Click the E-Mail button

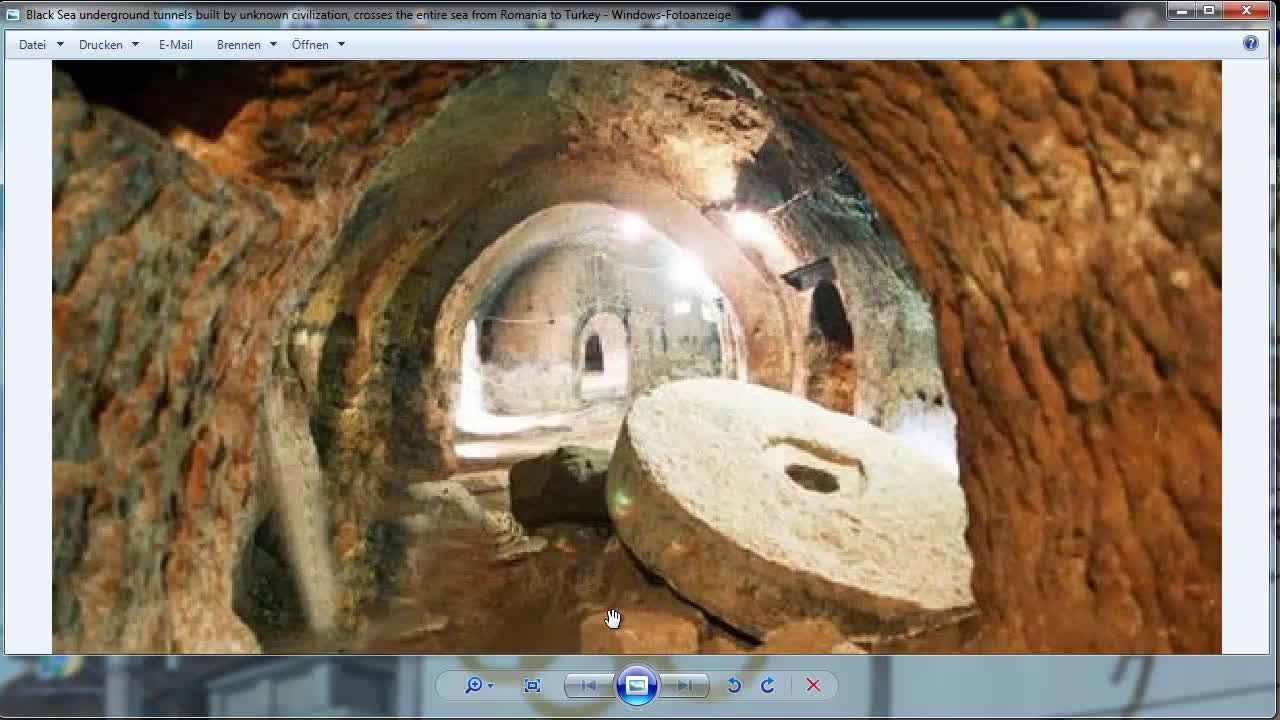point(175,44)
